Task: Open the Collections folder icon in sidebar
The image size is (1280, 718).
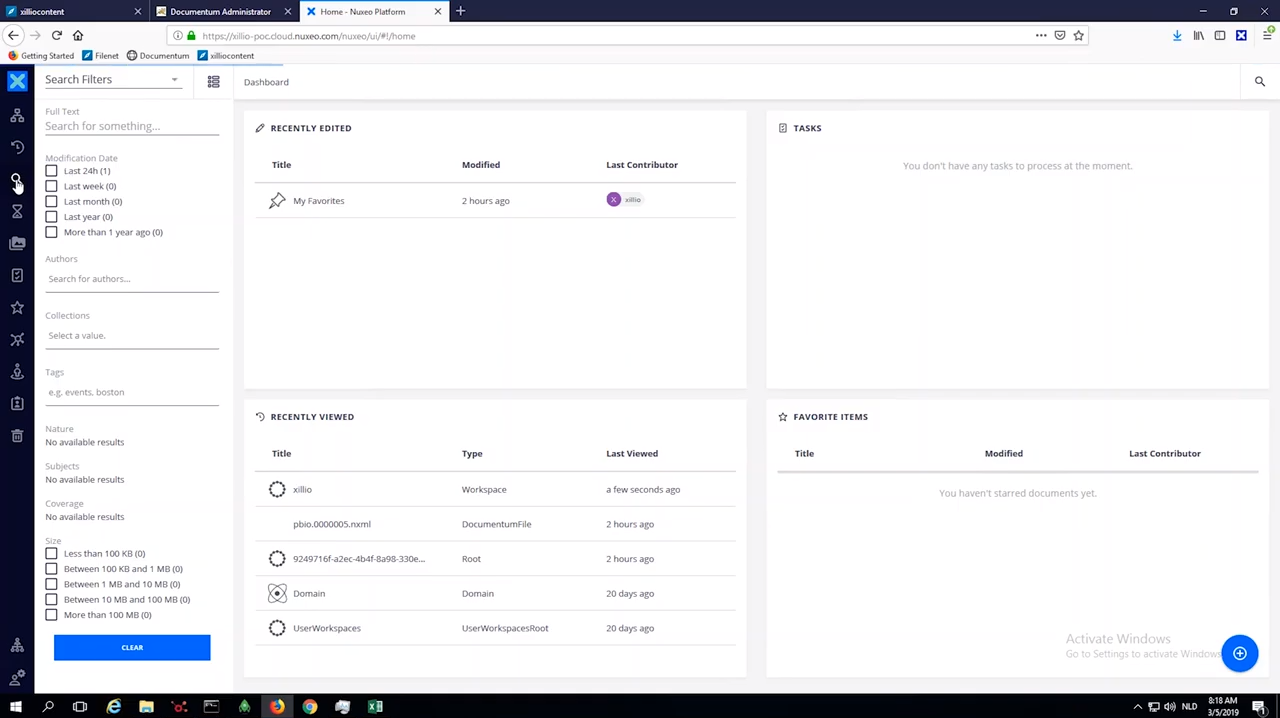Action: point(16,243)
